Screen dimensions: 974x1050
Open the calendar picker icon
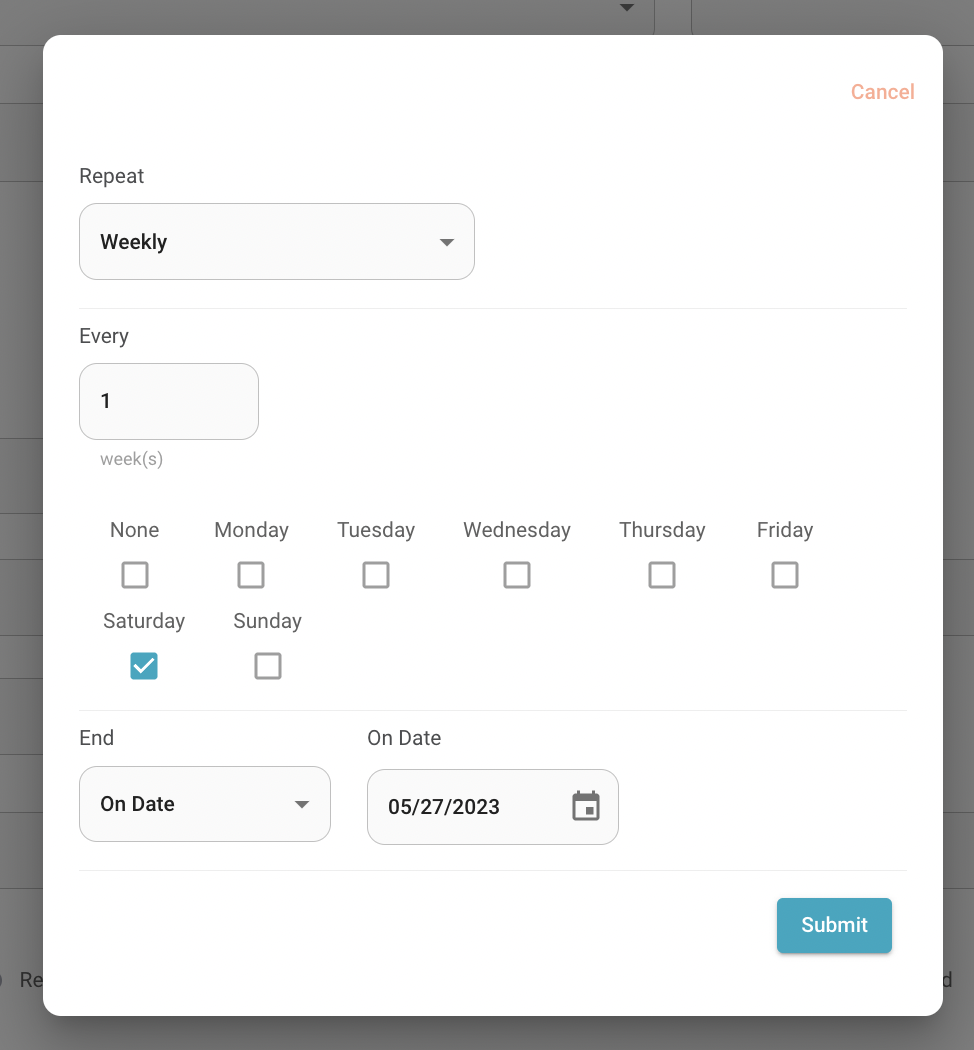coord(586,806)
